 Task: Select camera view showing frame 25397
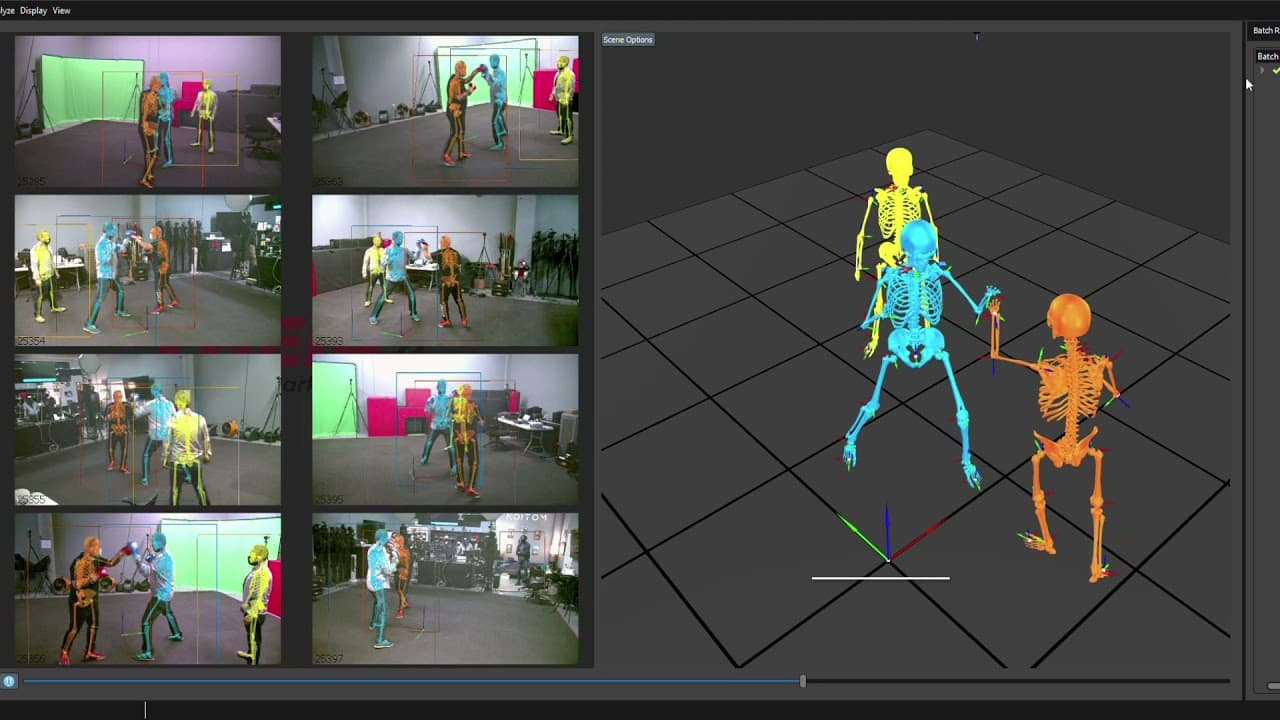pyautogui.click(x=445, y=589)
